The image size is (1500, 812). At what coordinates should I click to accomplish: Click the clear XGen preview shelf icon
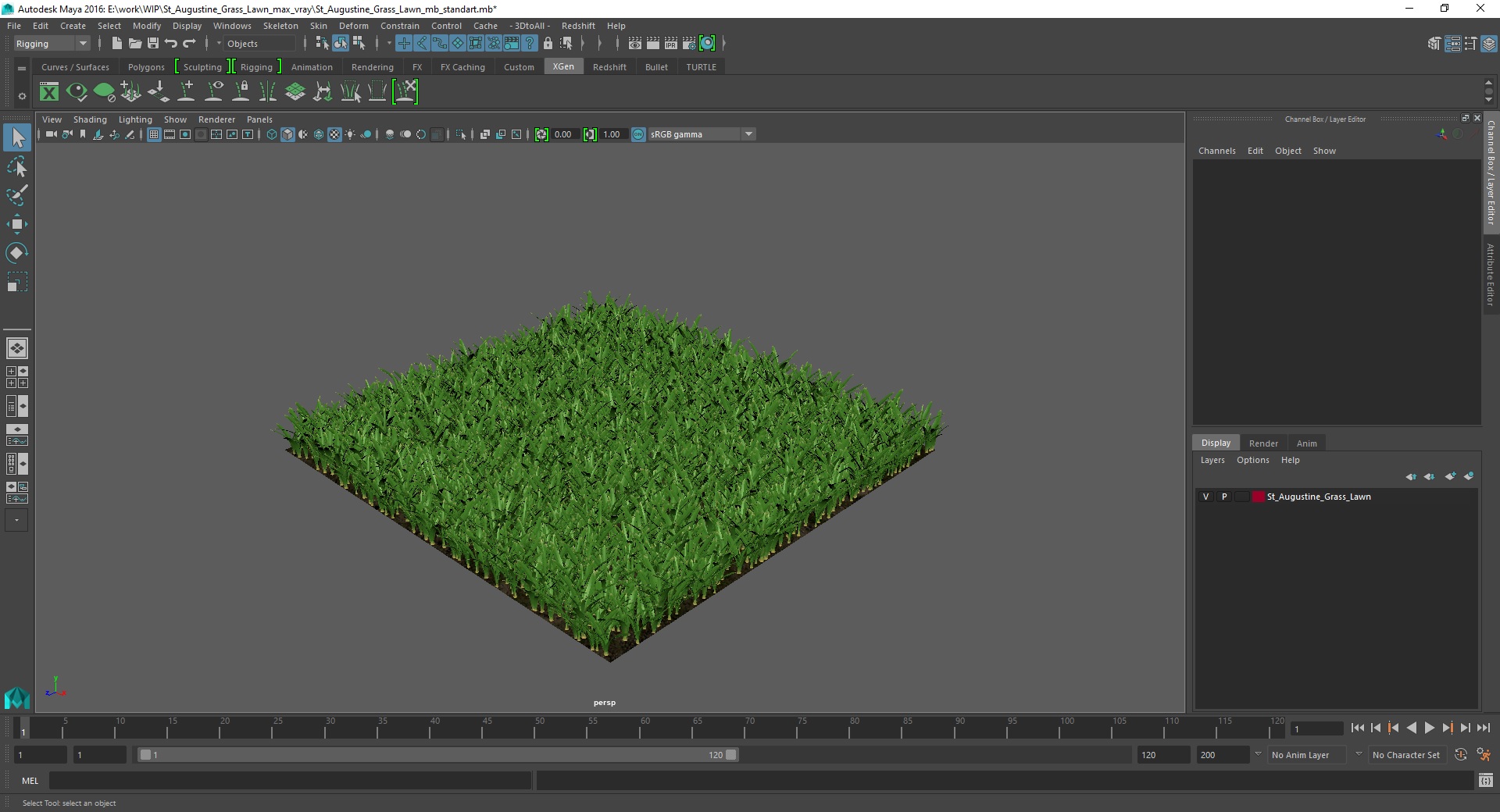[104, 92]
